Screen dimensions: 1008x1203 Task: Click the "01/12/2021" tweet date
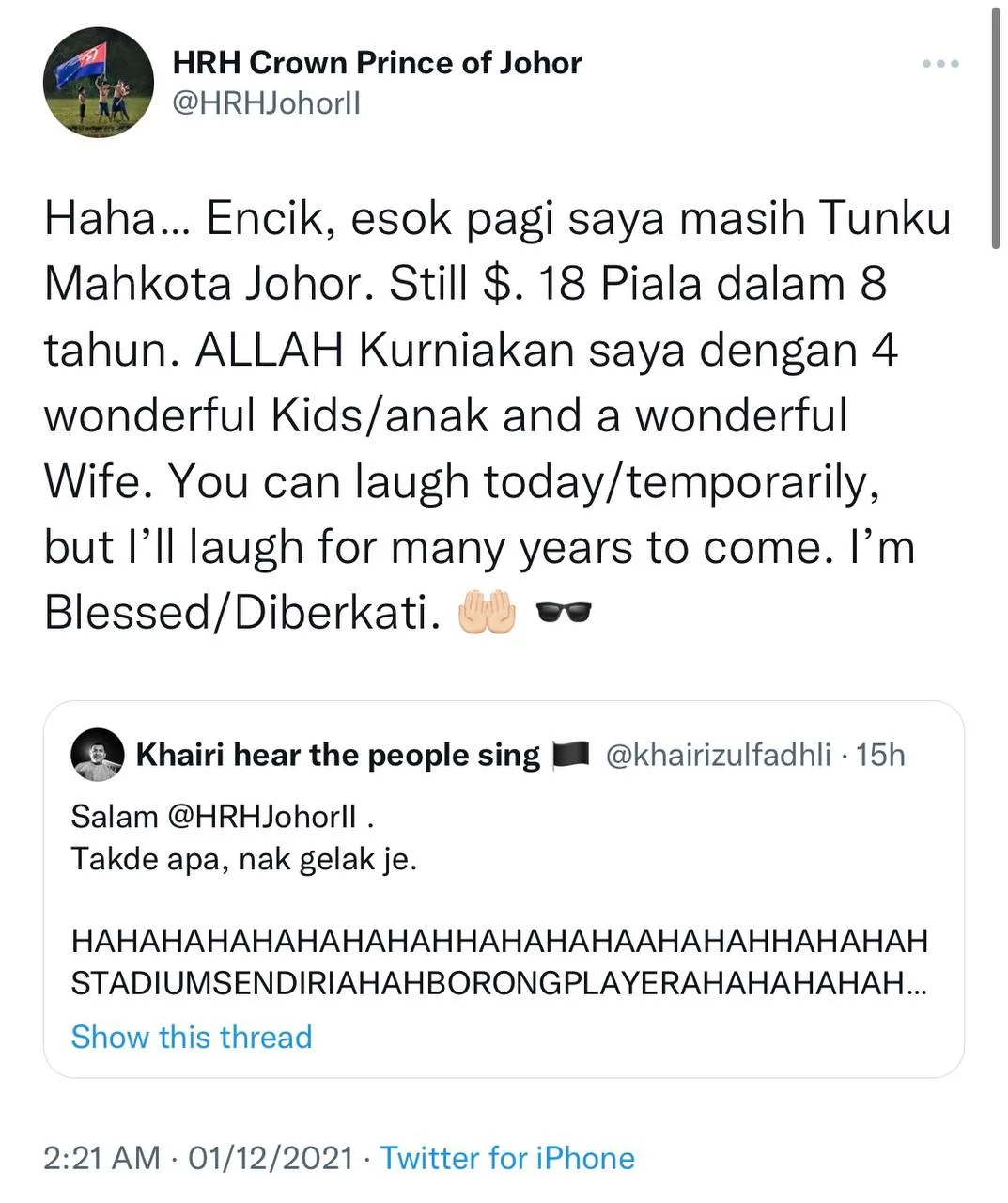pos(271,1158)
